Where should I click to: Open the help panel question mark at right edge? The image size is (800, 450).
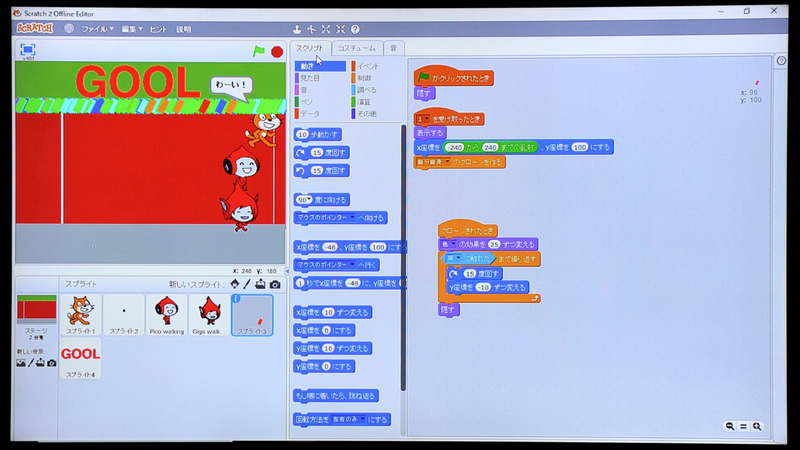tap(781, 61)
